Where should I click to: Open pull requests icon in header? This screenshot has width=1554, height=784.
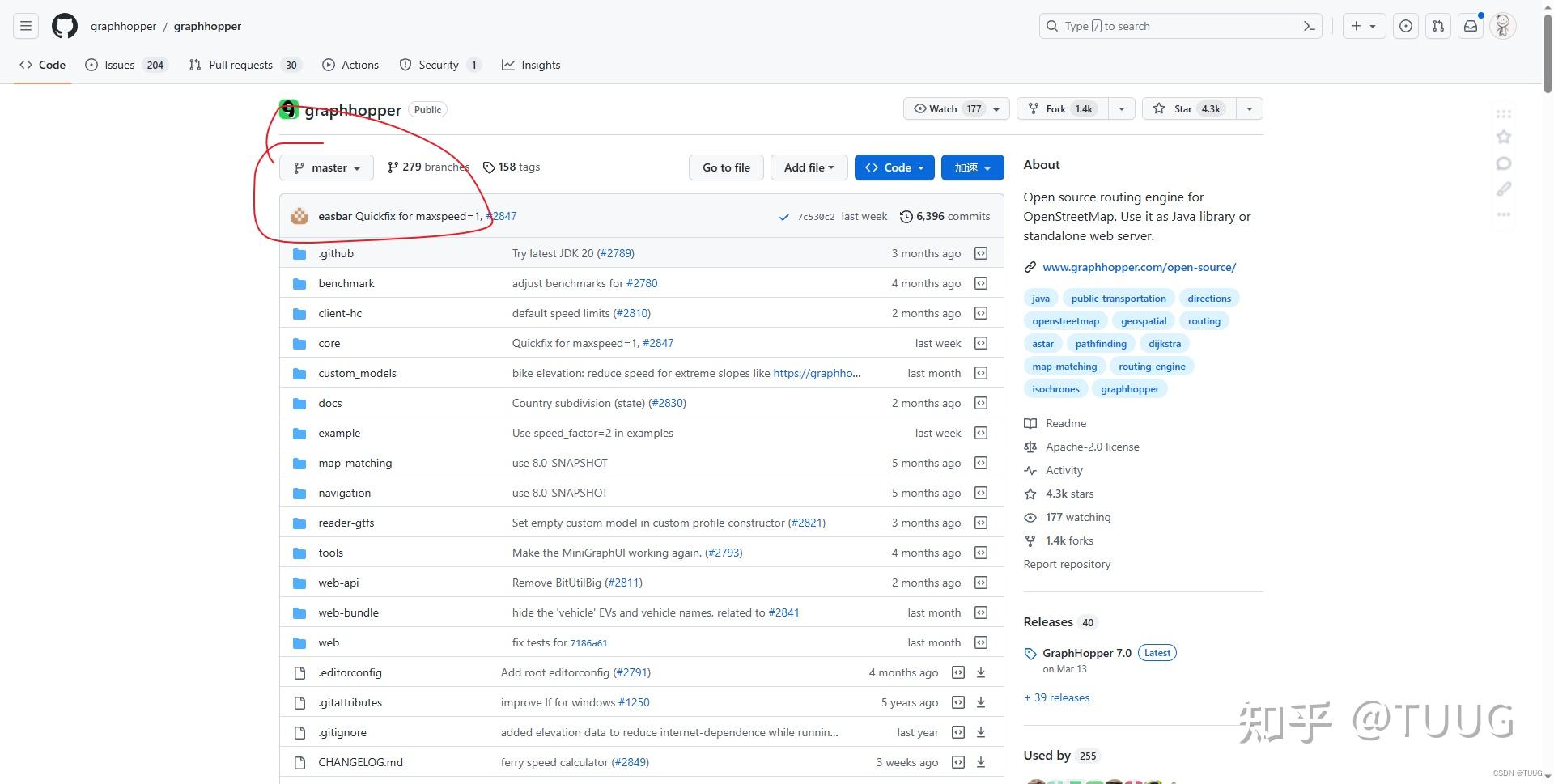[x=1438, y=26]
